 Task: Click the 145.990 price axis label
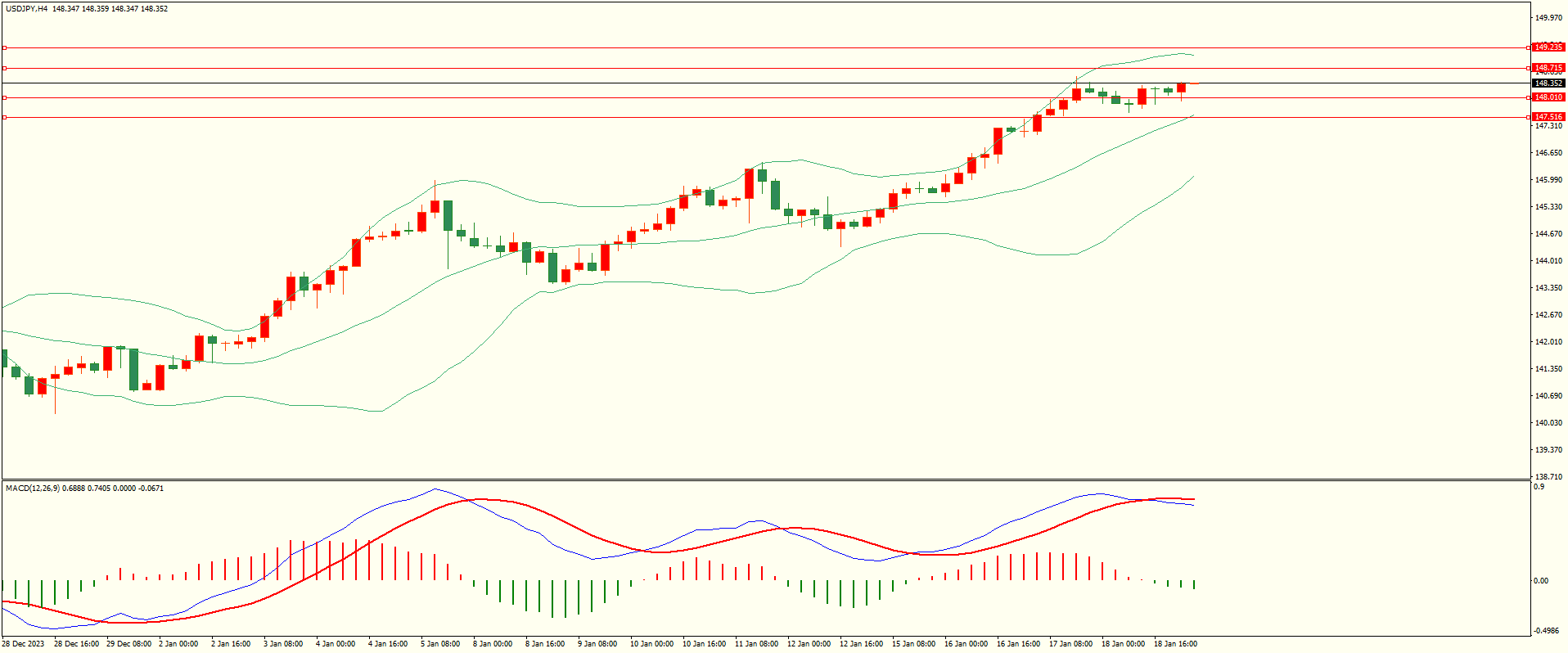pyautogui.click(x=1549, y=180)
